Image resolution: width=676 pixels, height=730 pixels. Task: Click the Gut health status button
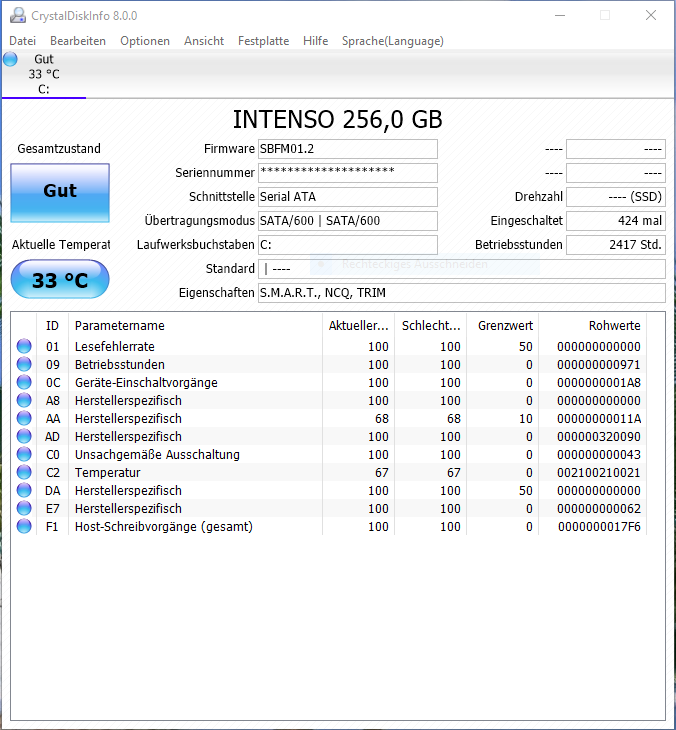(x=60, y=193)
